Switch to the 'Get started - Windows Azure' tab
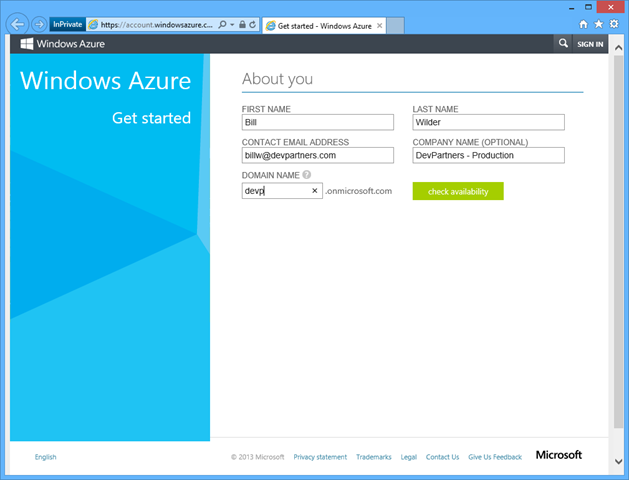This screenshot has width=629, height=480. (x=325, y=23)
